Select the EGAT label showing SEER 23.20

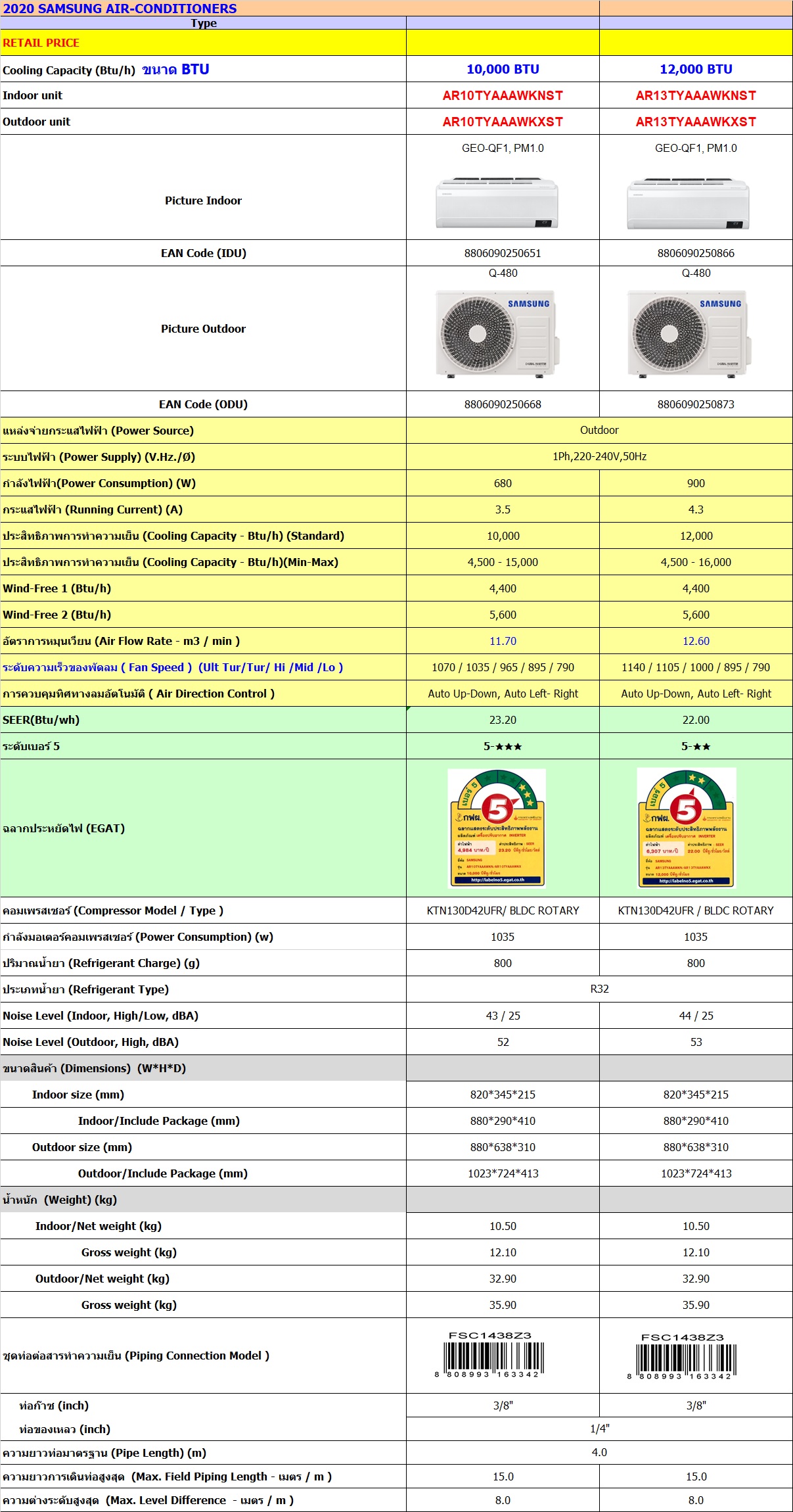point(497,828)
